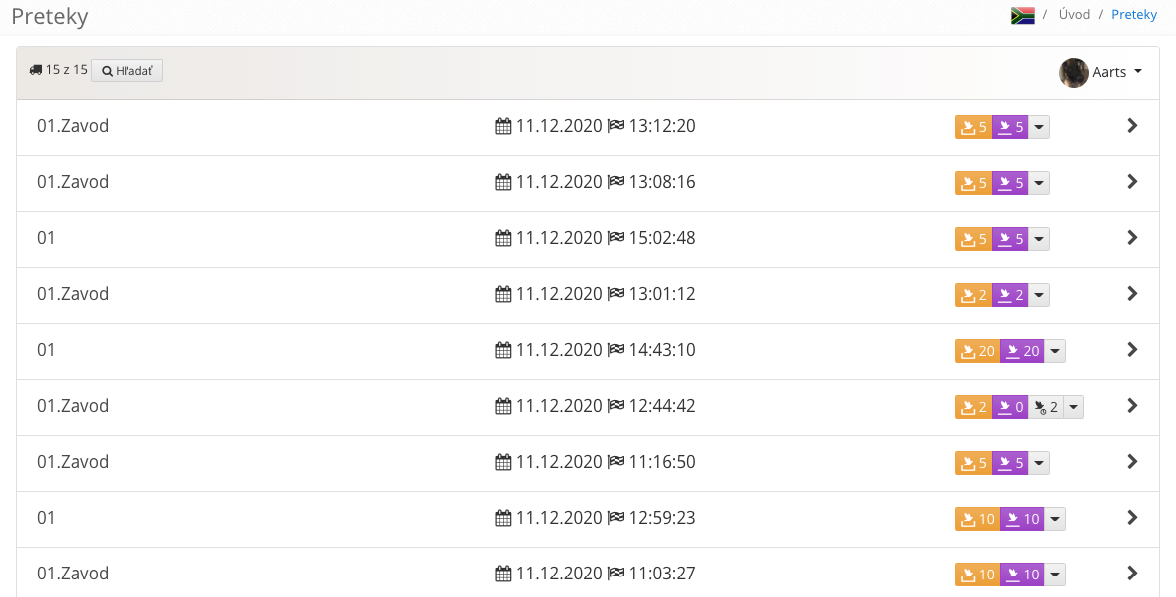1176x597 pixels.
Task: Click the South Africa flag icon
Action: pos(1022,15)
